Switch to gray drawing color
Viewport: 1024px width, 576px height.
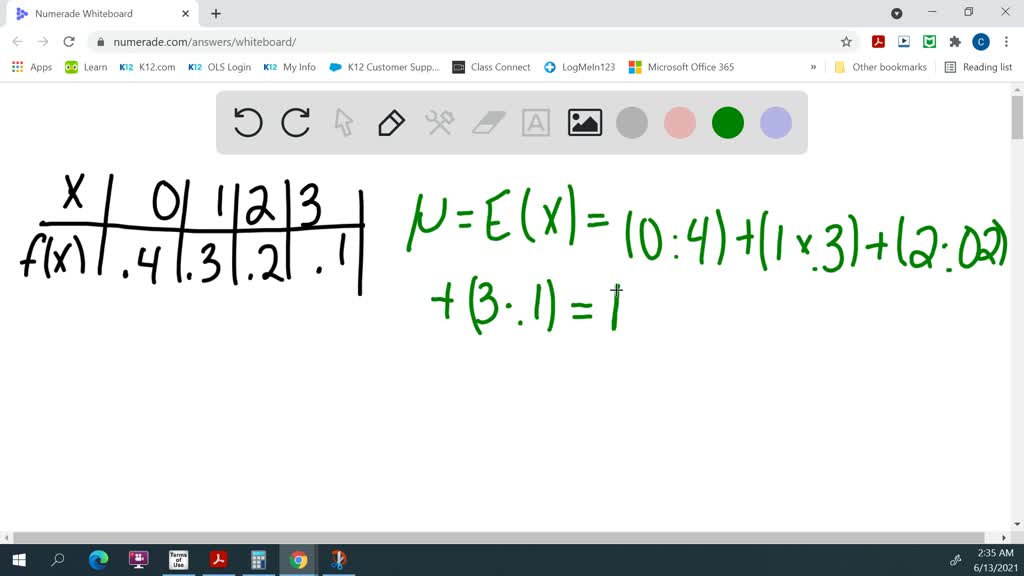[632, 122]
